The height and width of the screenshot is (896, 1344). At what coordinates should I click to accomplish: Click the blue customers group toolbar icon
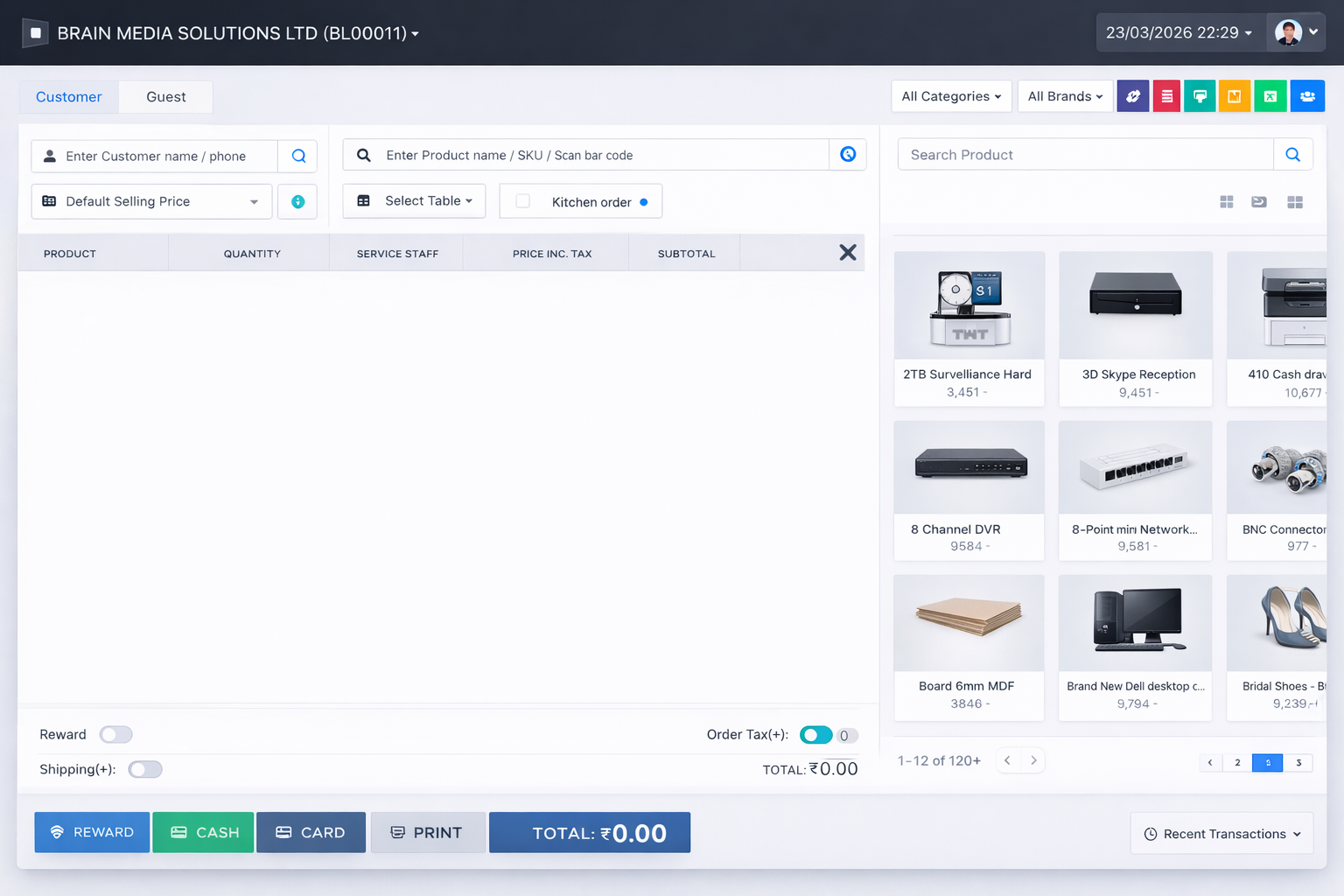click(1306, 95)
